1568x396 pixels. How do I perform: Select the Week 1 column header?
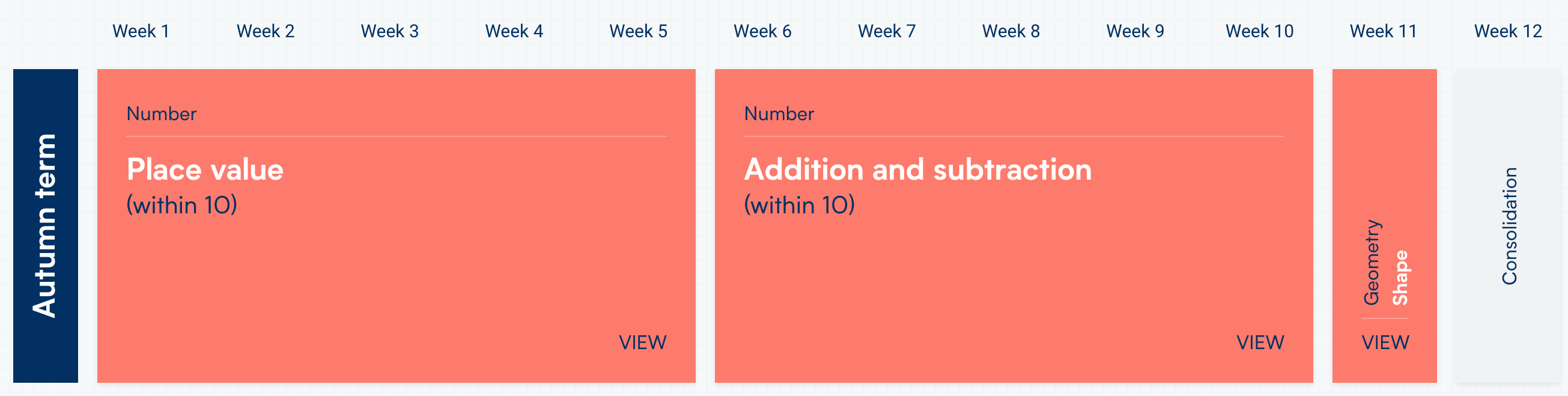click(141, 31)
